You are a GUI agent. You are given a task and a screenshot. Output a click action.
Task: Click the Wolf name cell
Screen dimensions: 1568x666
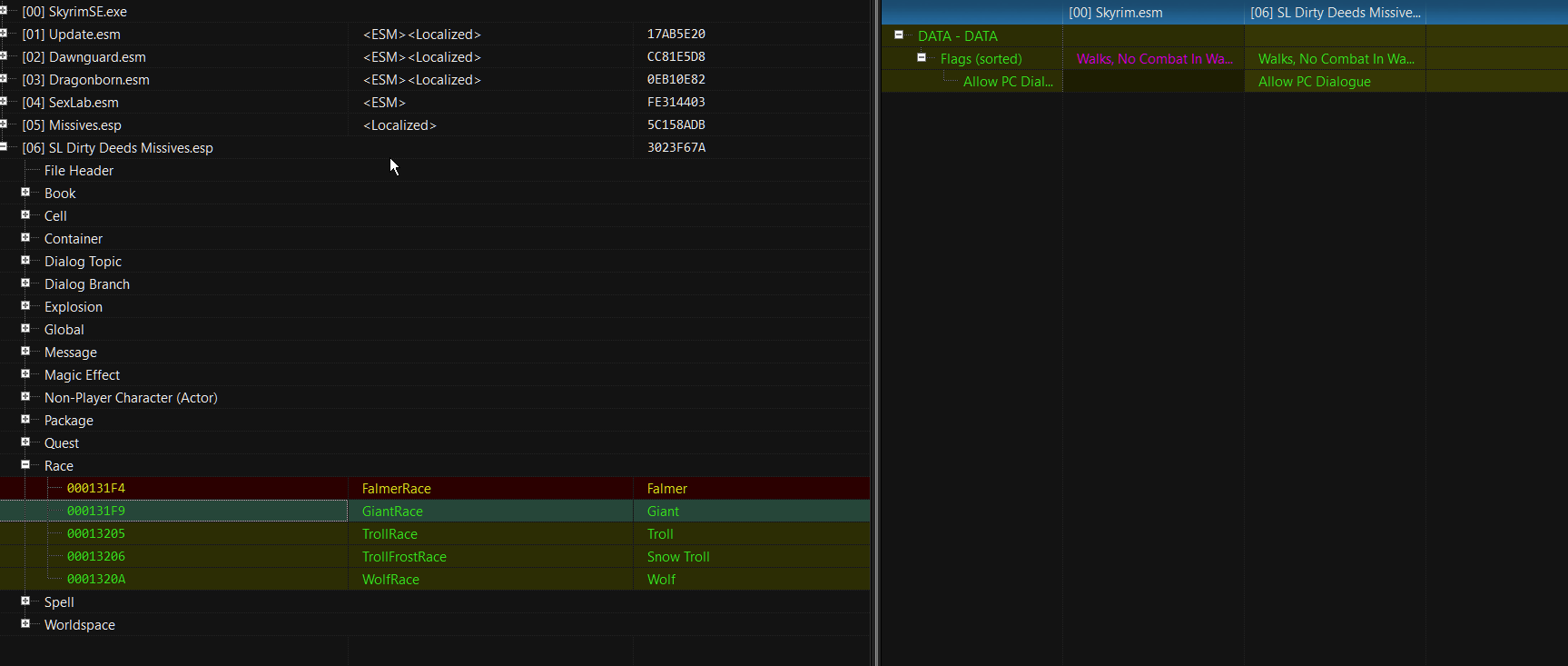coord(661,580)
